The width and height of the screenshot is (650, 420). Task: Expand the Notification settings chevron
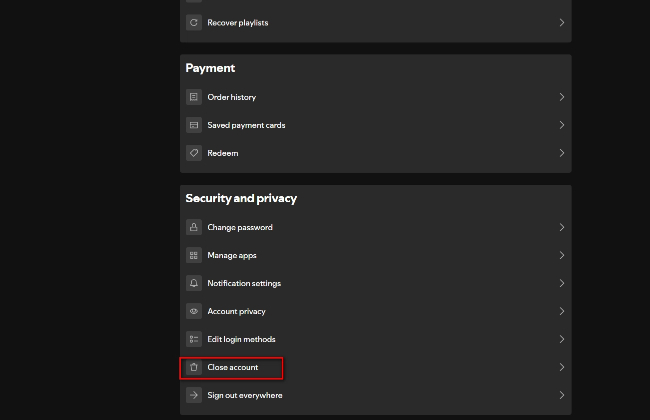pos(562,283)
